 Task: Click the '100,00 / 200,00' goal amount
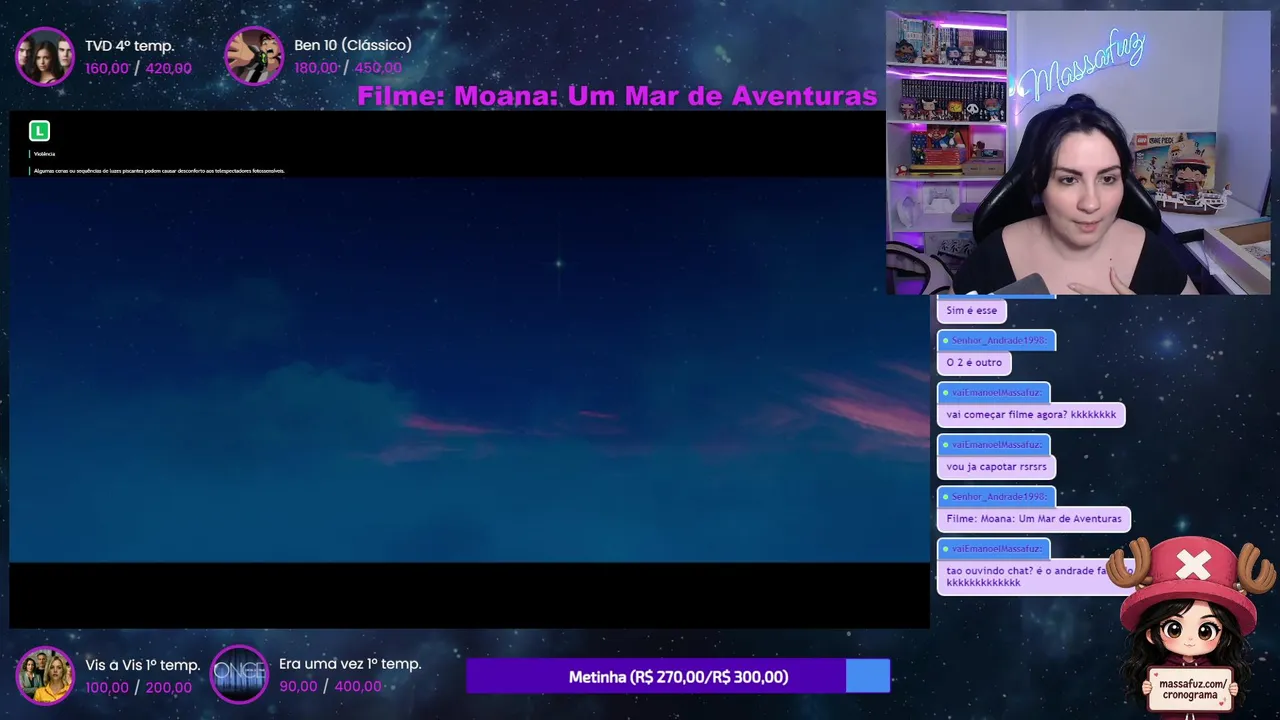tap(138, 687)
